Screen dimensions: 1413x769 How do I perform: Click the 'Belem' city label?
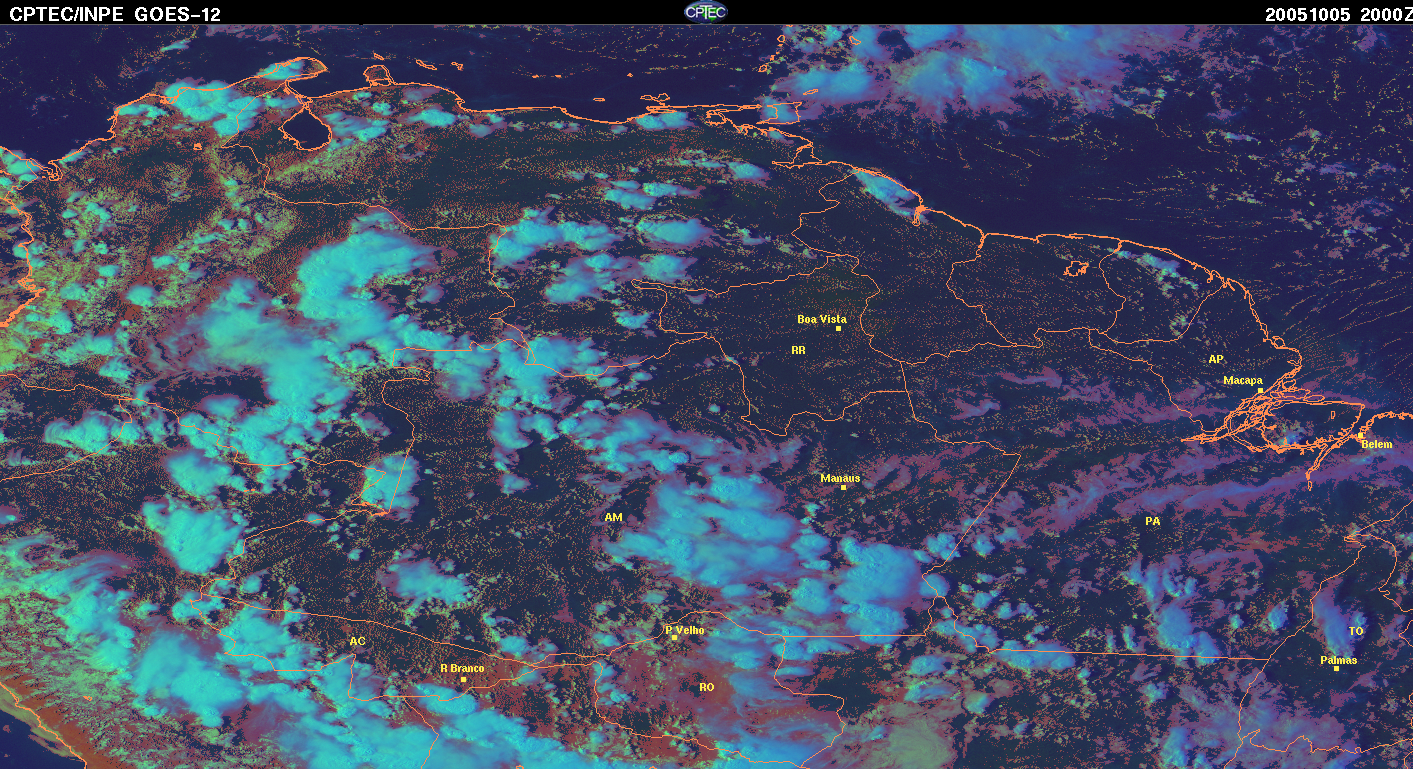click(1377, 444)
